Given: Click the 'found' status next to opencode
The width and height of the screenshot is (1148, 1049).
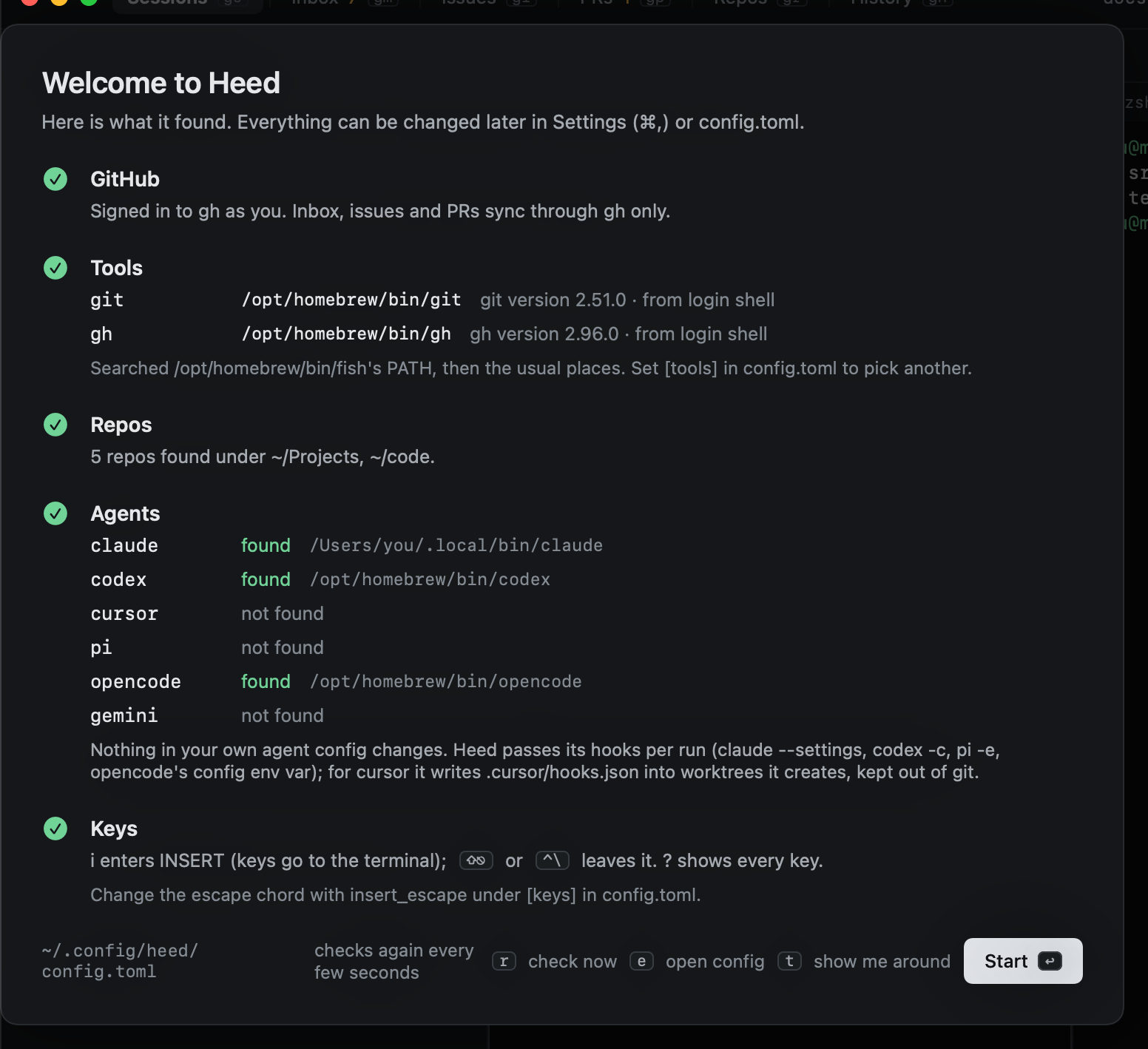Looking at the screenshot, I should point(266,681).
